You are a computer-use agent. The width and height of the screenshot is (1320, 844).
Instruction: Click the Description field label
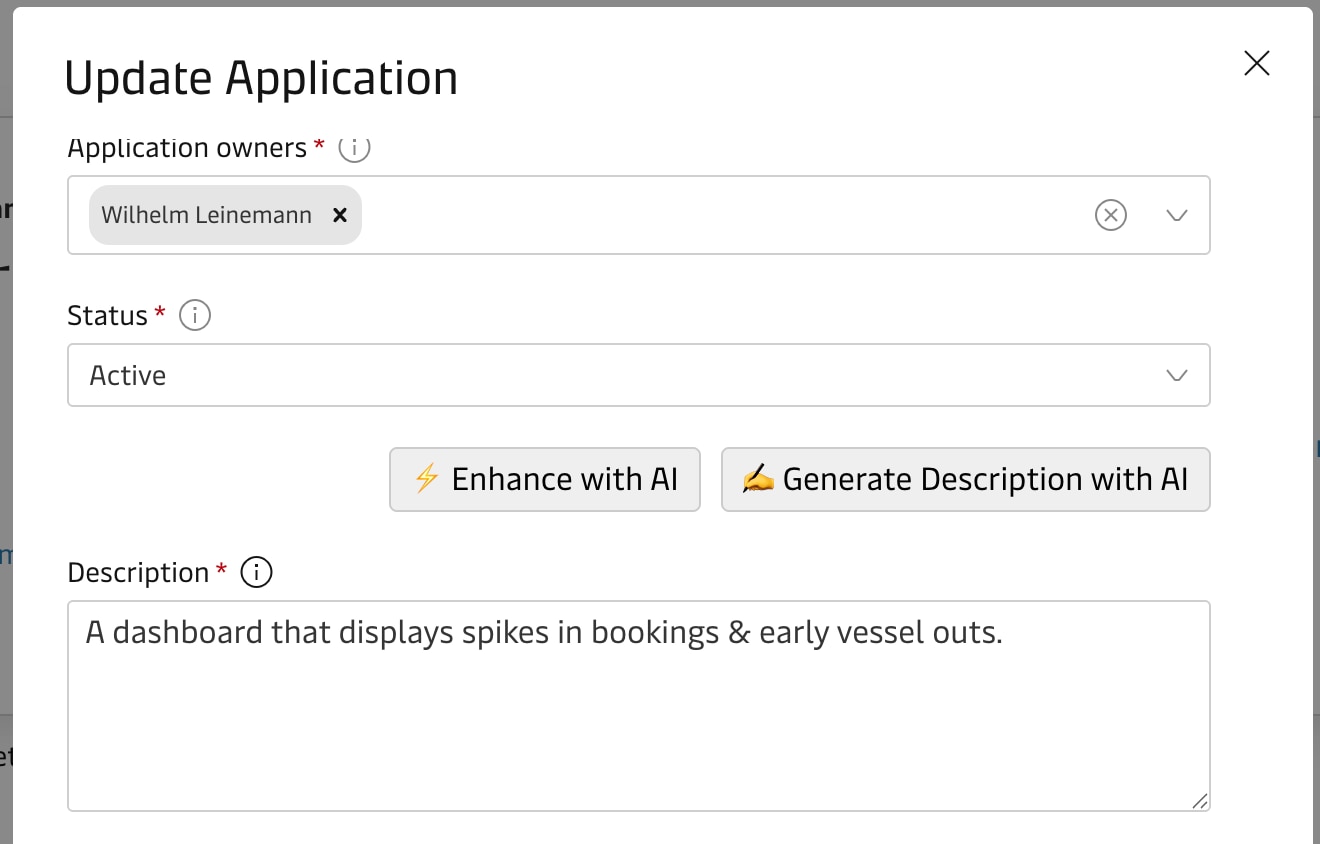[x=138, y=573]
